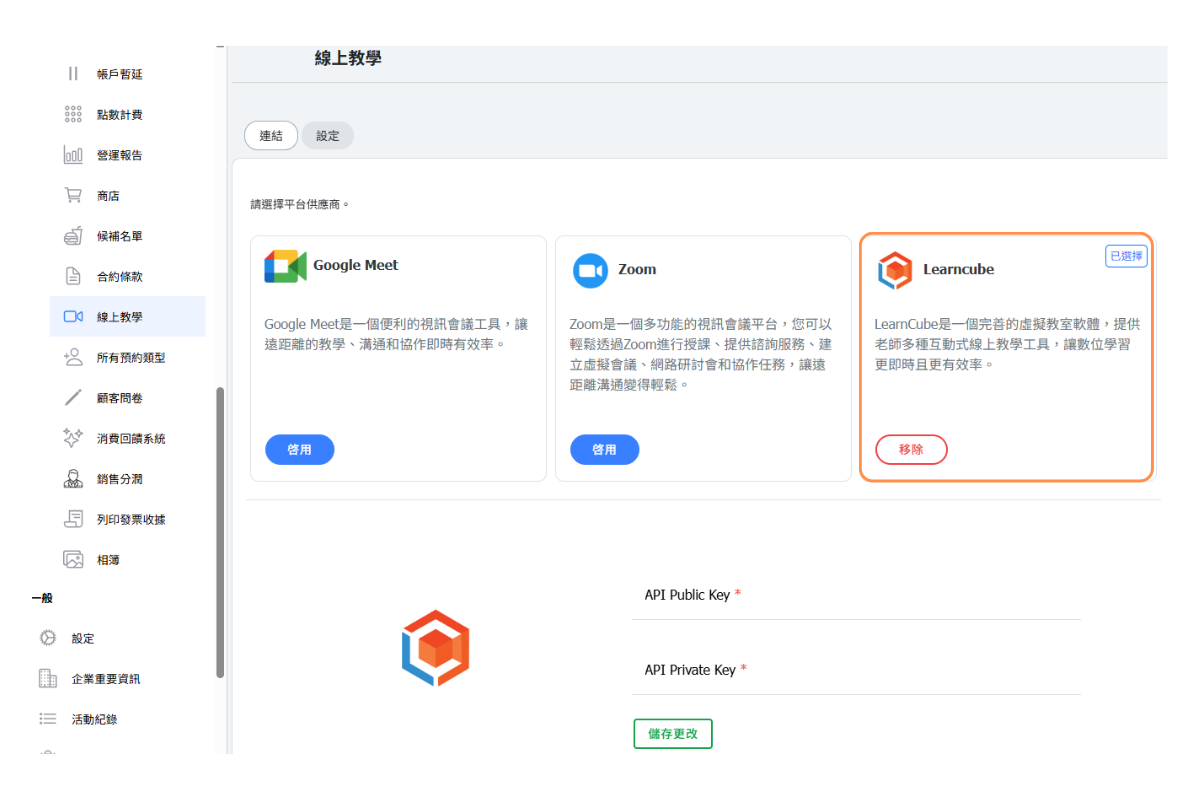This screenshot has height=800, width=1200.
Task: Click the 相簿 photo album icon
Action: click(73, 560)
